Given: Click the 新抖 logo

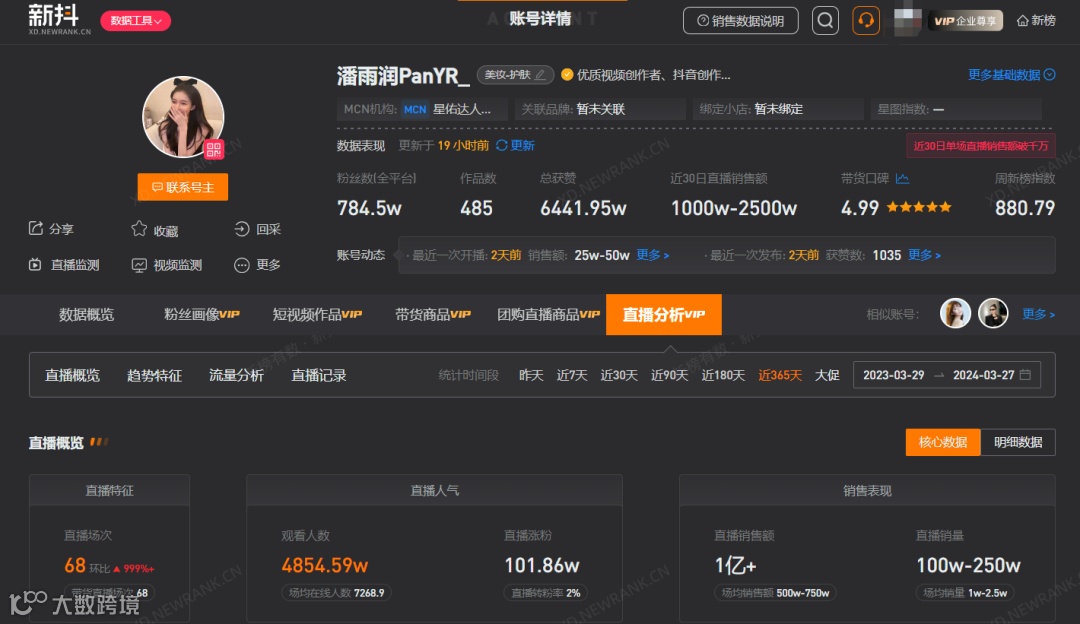Looking at the screenshot, I should click(x=59, y=19).
